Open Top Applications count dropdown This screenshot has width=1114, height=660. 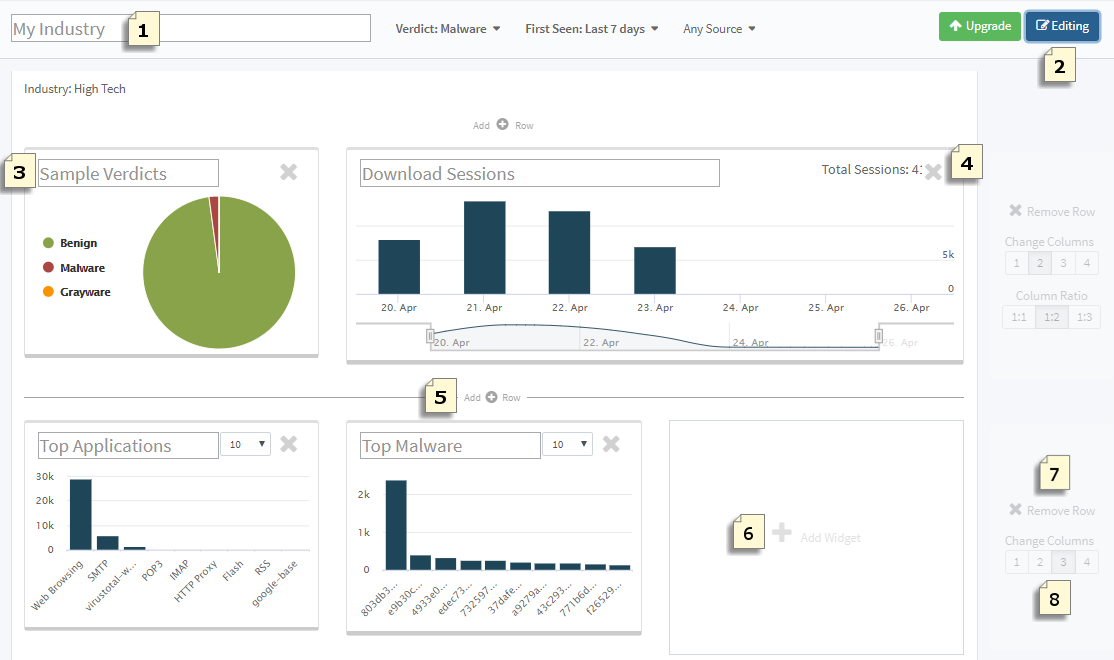tap(245, 444)
